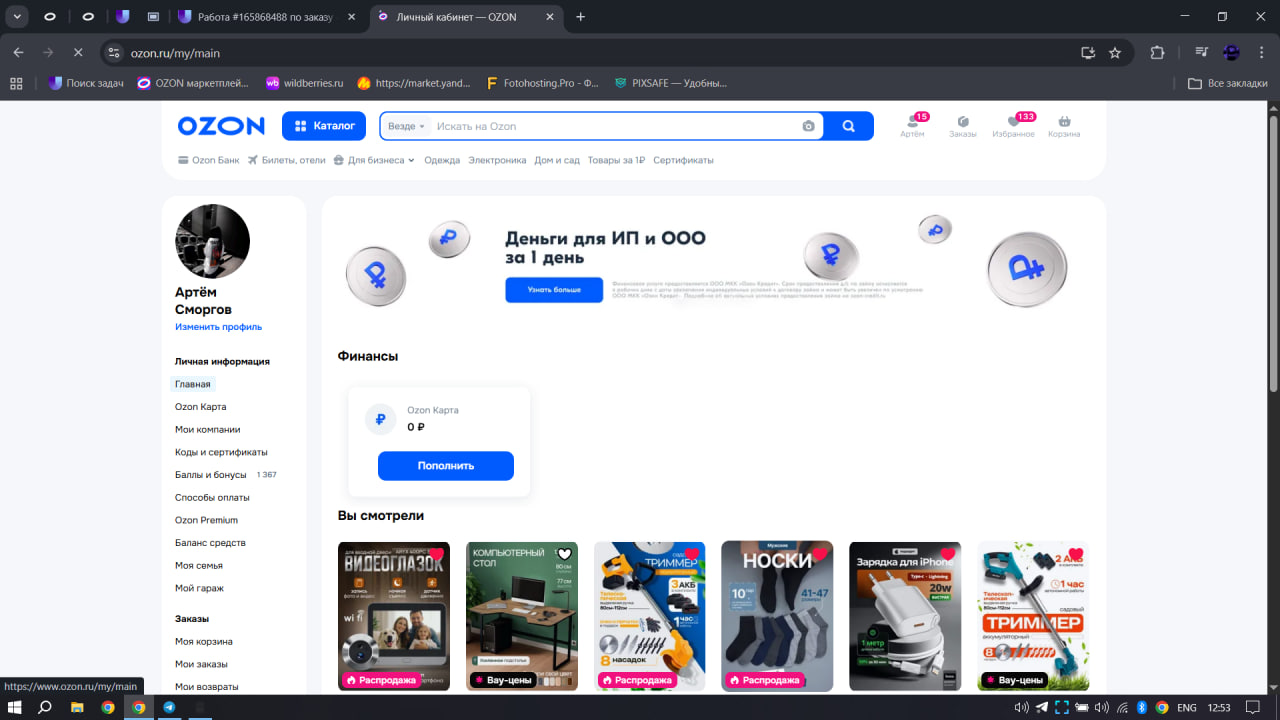Open the Видеоглазок product card
The width and height of the screenshot is (1280, 720).
[394, 616]
